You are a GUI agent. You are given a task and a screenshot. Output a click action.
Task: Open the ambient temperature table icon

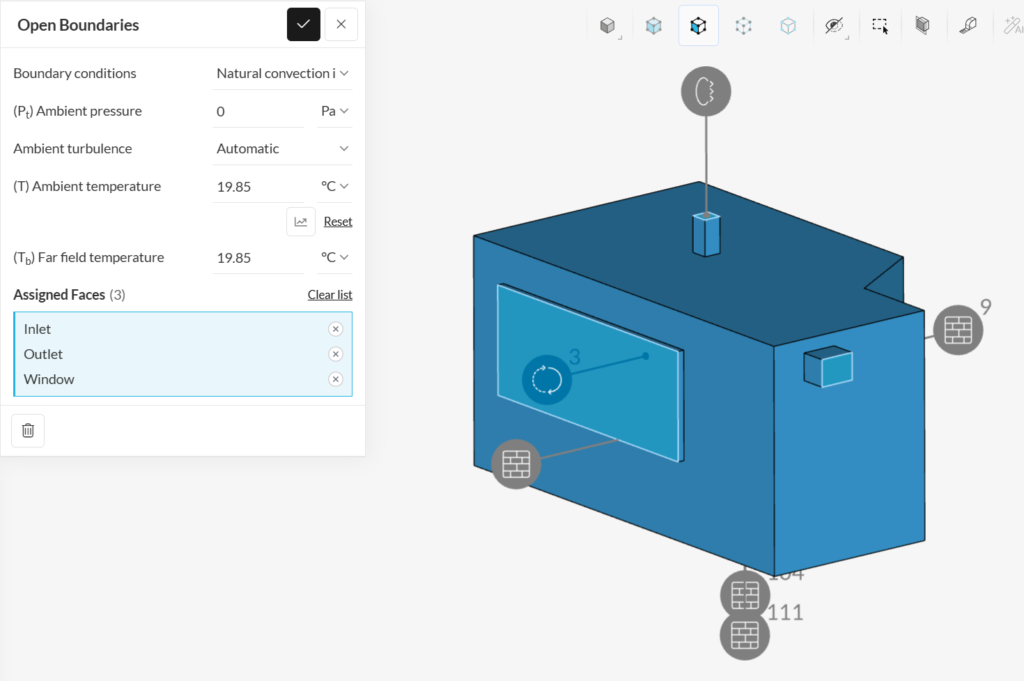coord(300,221)
